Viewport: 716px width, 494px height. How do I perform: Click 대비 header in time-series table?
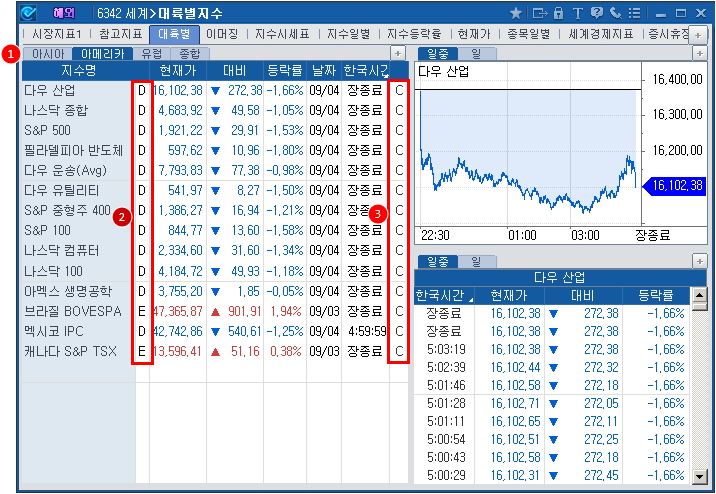[583, 295]
